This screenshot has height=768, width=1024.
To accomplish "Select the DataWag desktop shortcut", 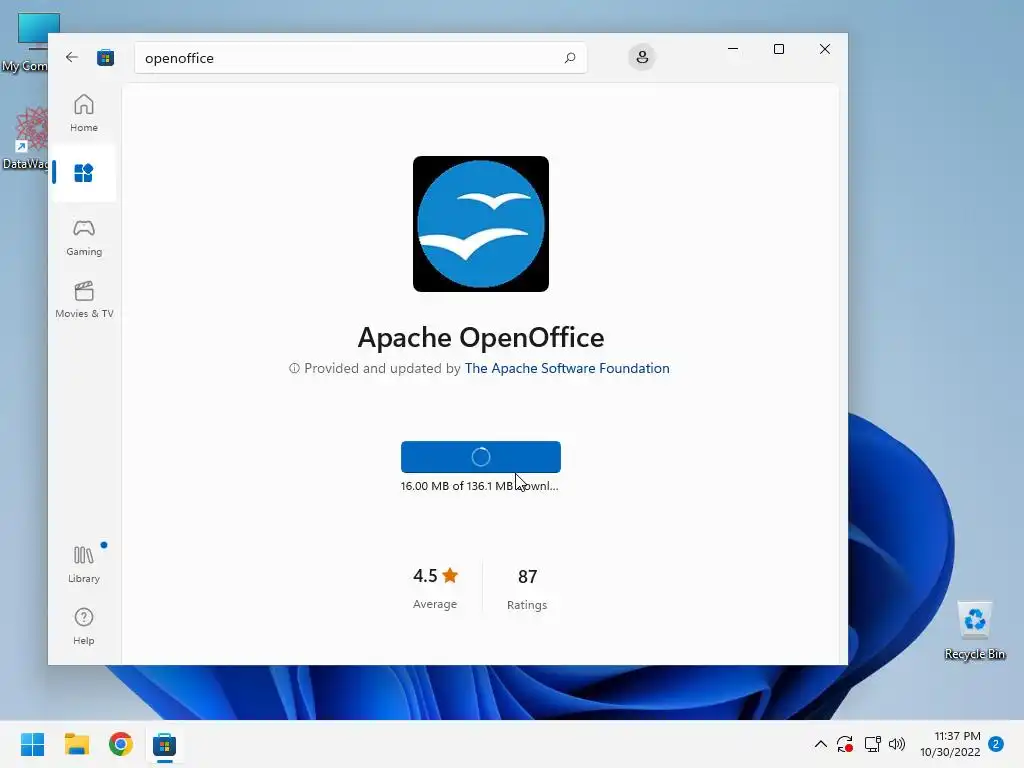I will click(26, 138).
